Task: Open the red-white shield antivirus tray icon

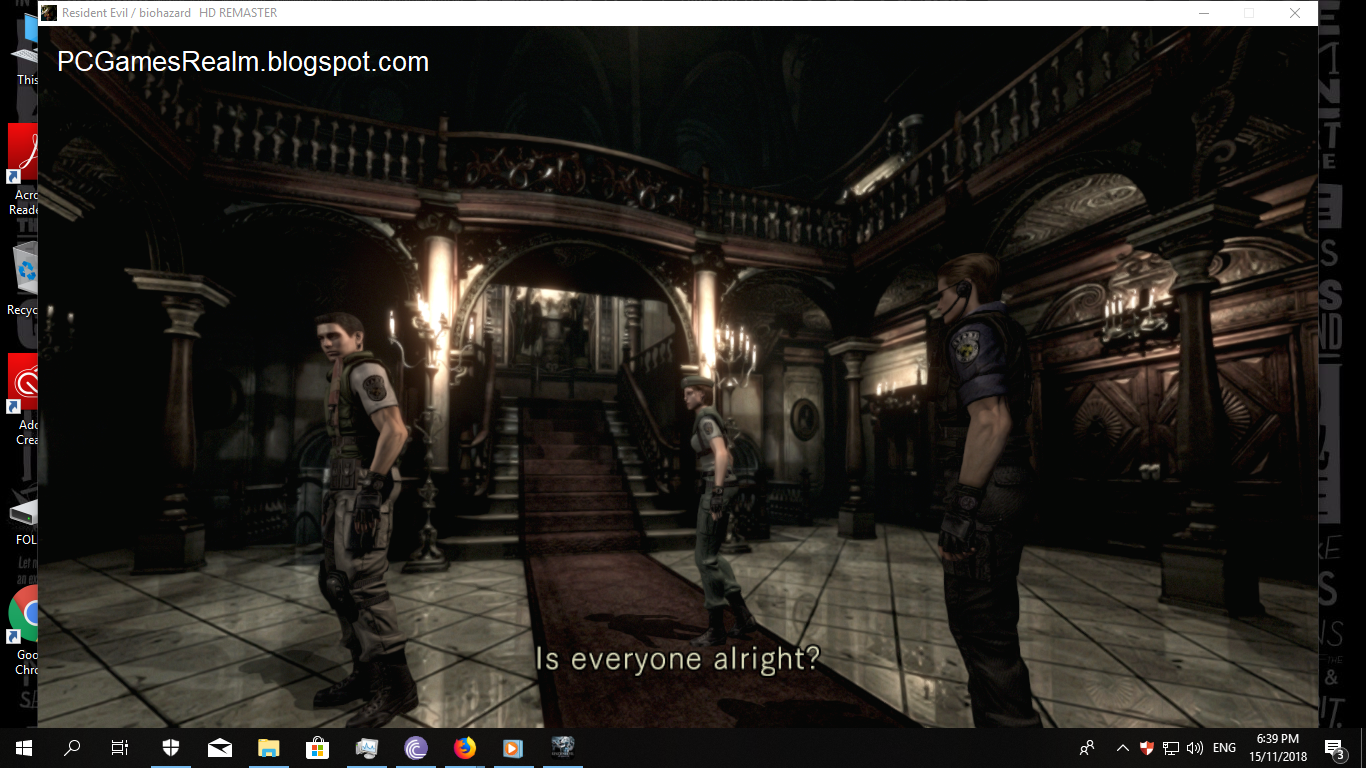Action: pyautogui.click(x=1147, y=747)
